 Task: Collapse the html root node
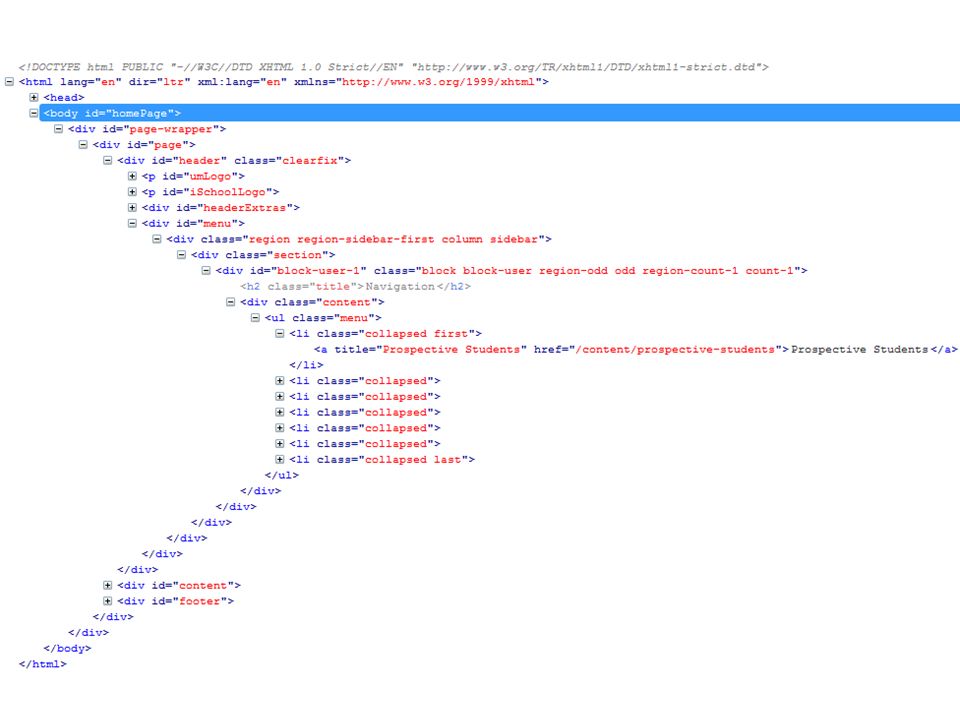point(9,81)
